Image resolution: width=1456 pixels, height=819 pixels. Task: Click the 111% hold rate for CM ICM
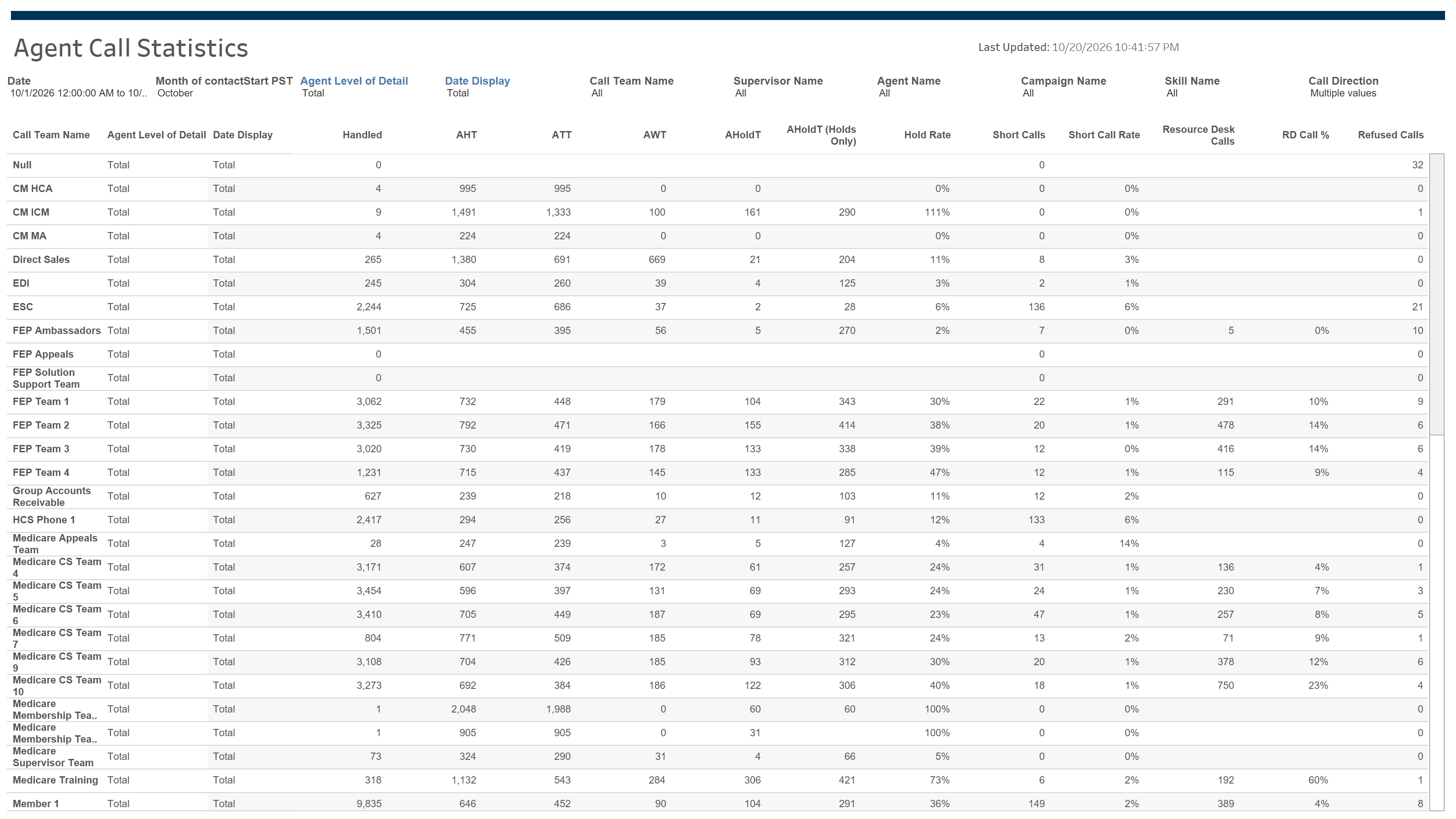click(937, 212)
